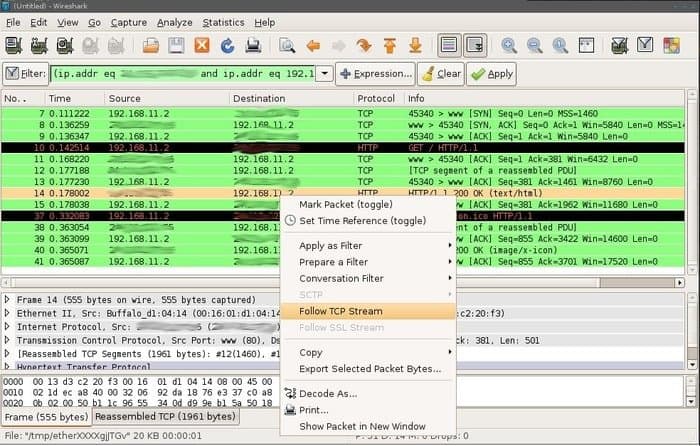Click the open capture file folder icon

click(151, 45)
